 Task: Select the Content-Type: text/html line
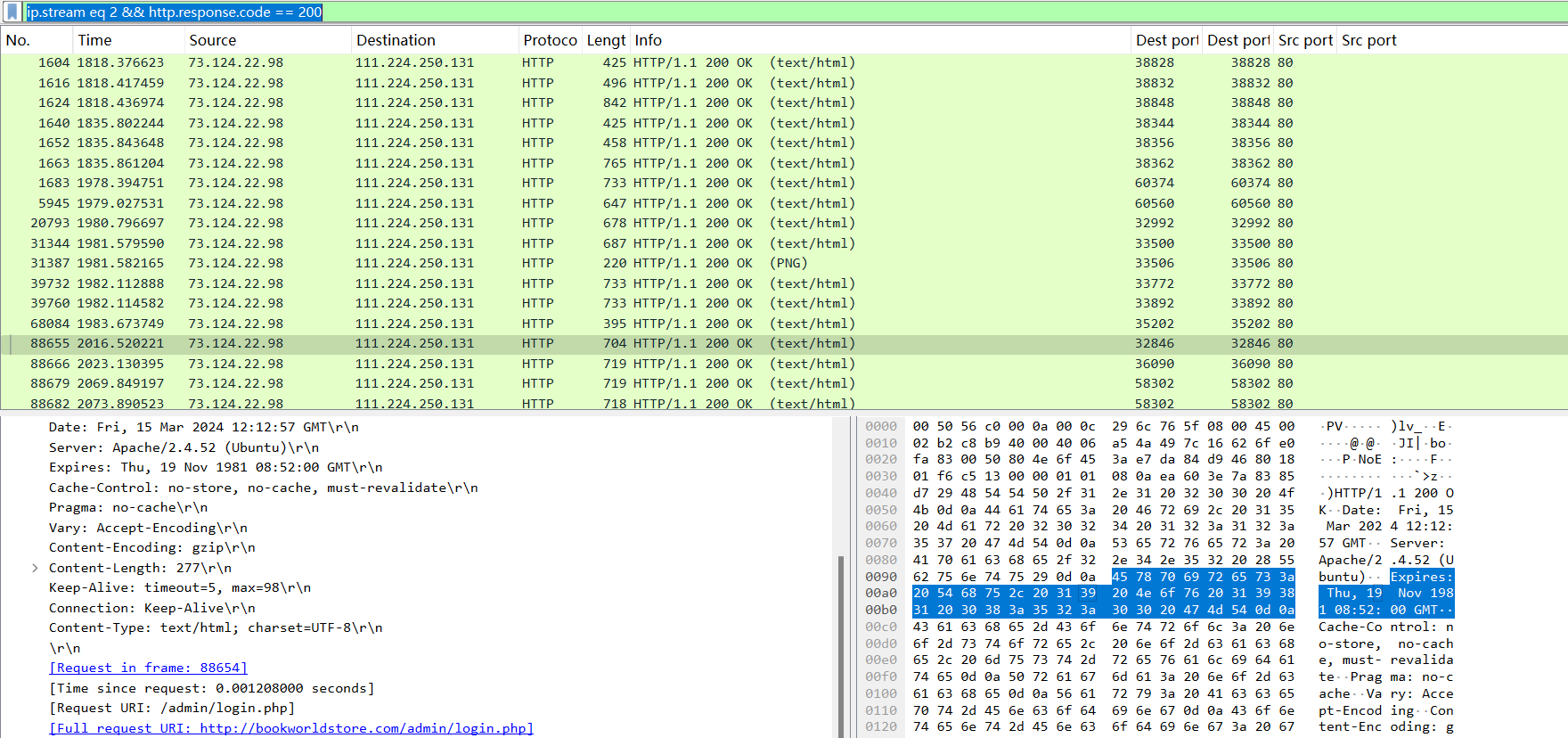point(216,627)
